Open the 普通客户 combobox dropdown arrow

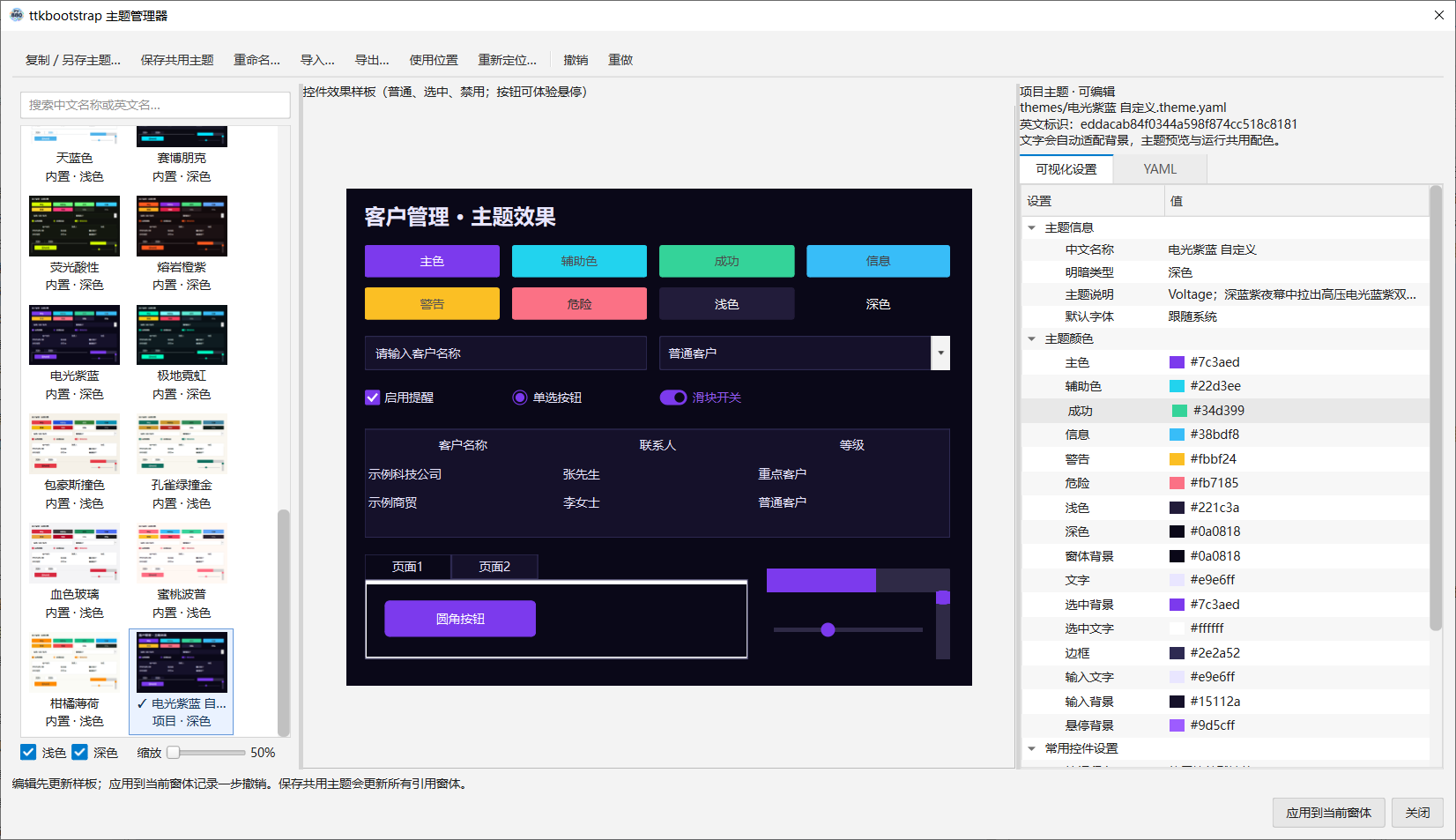940,353
